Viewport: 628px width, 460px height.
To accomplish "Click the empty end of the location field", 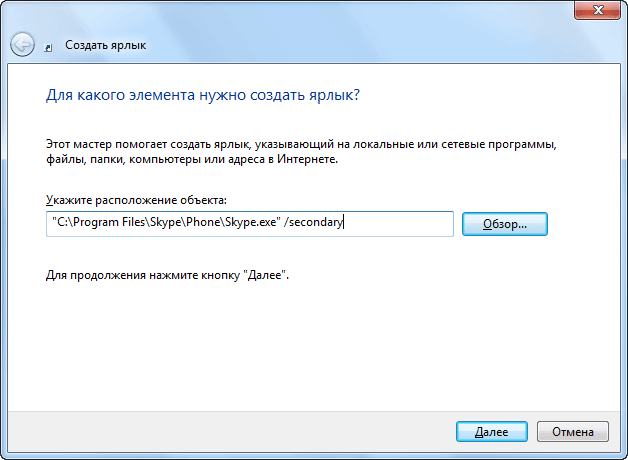I will click(x=400, y=224).
